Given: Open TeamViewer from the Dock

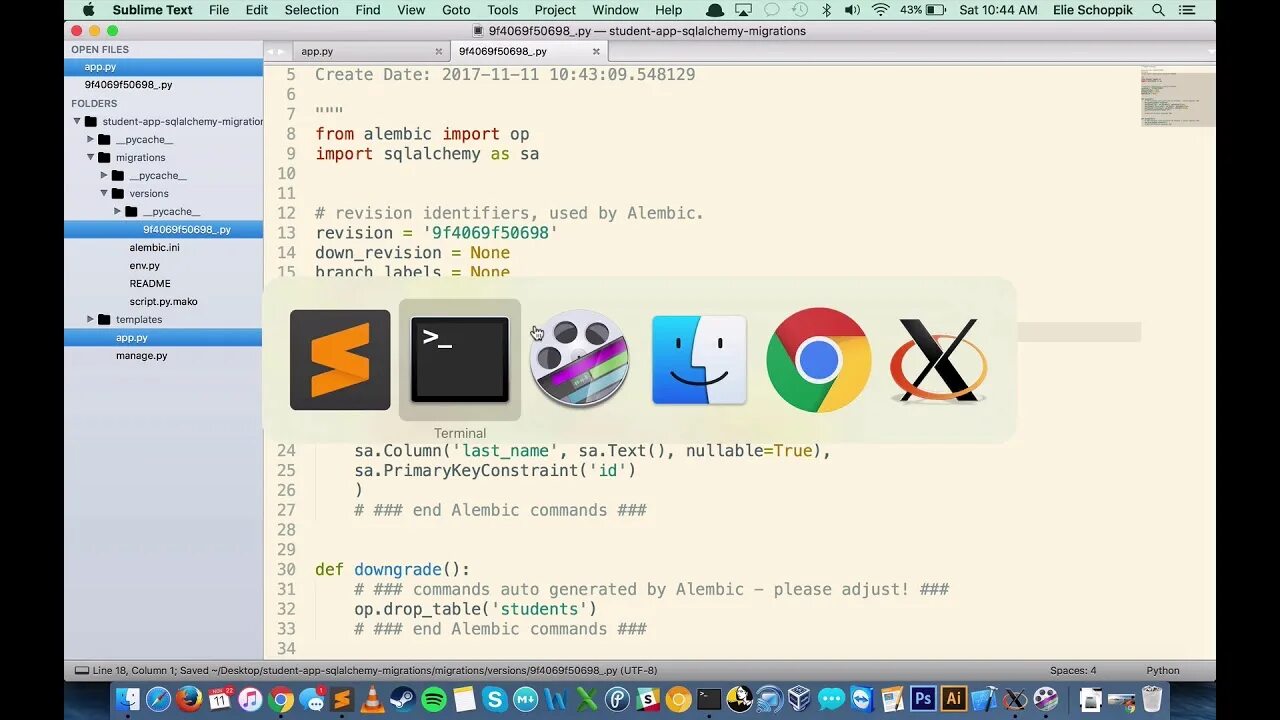Looking at the screenshot, I should 862,699.
